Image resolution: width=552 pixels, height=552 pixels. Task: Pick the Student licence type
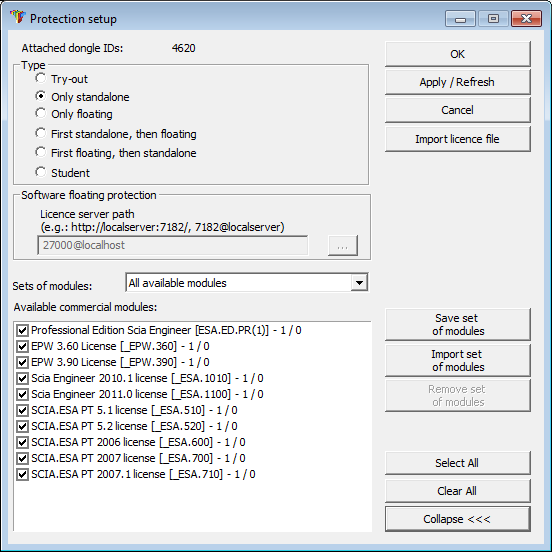click(x=40, y=172)
